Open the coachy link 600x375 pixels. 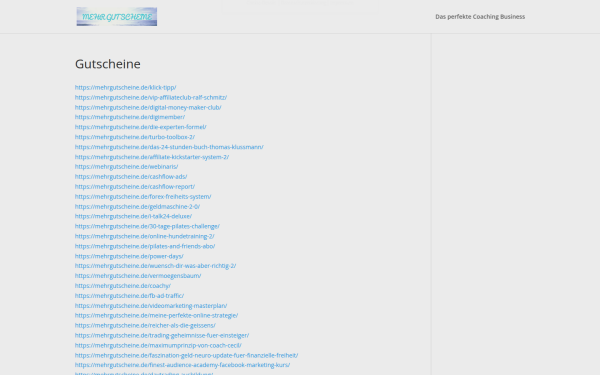coord(123,285)
